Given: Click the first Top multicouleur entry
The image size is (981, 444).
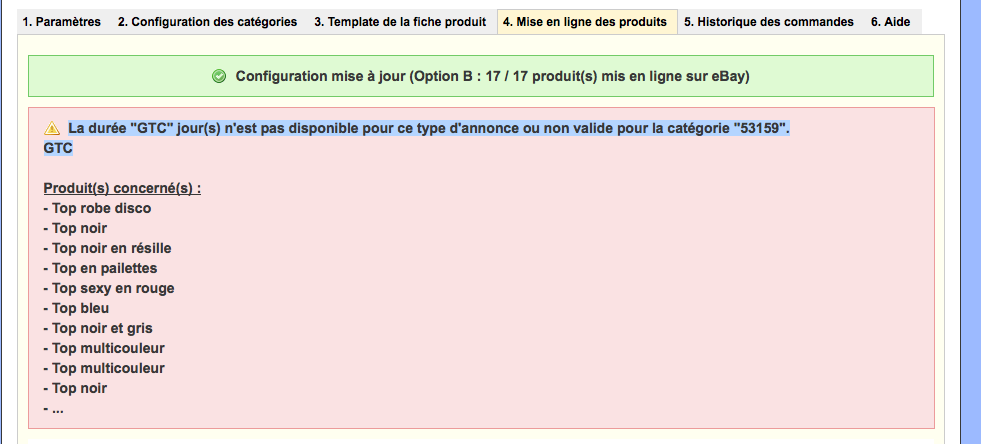Looking at the screenshot, I should (x=104, y=348).
